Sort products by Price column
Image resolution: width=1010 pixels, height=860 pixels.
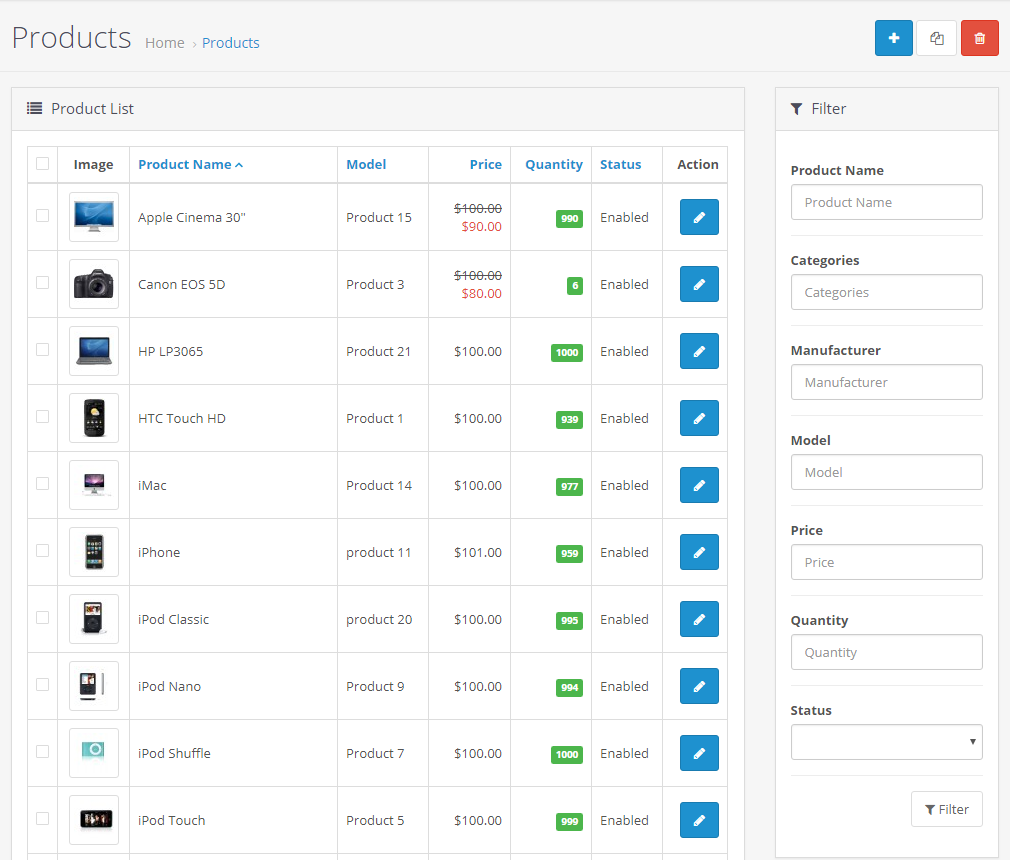coord(486,165)
